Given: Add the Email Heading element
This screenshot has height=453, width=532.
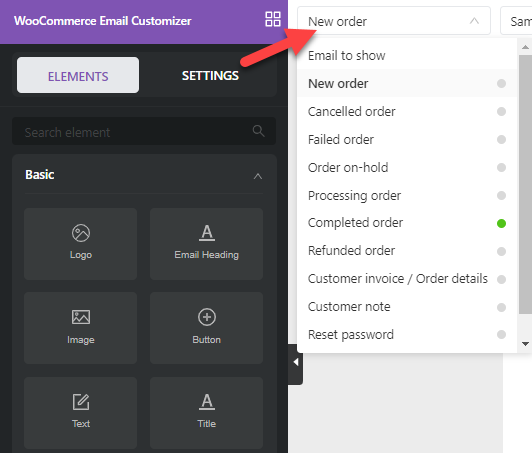Looking at the screenshot, I should pos(206,244).
